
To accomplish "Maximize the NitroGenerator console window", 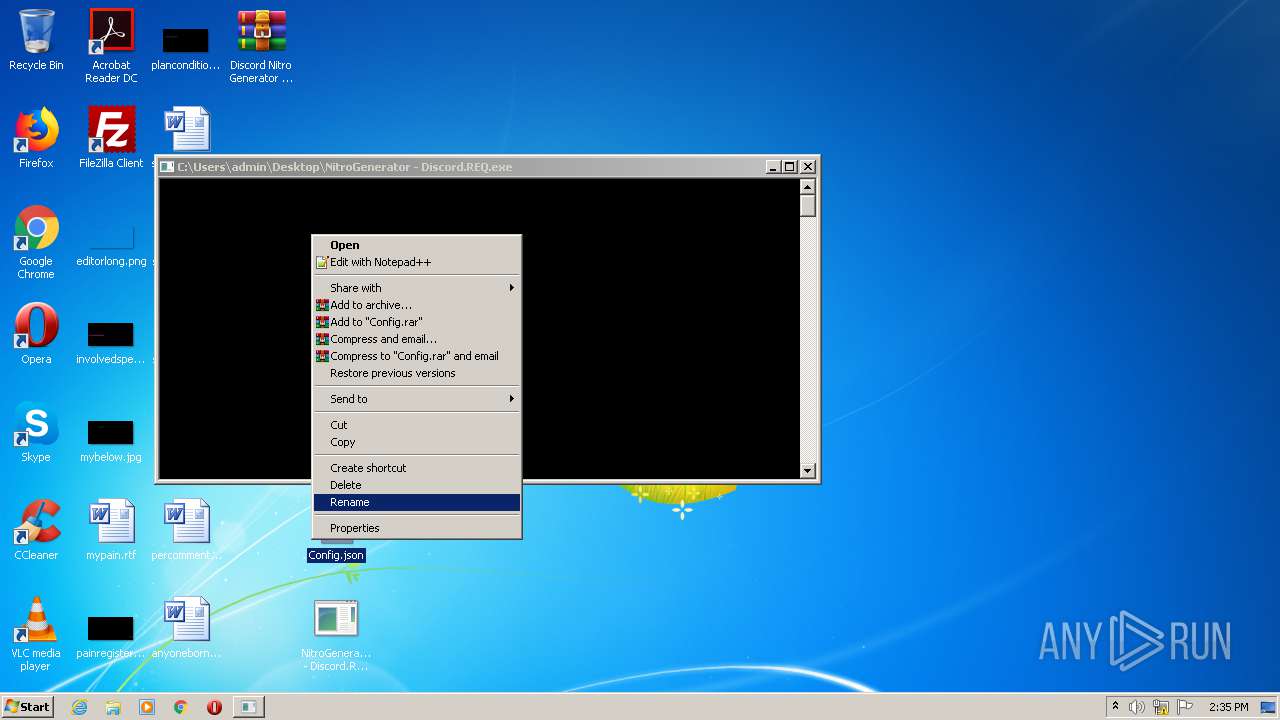I will click(790, 167).
